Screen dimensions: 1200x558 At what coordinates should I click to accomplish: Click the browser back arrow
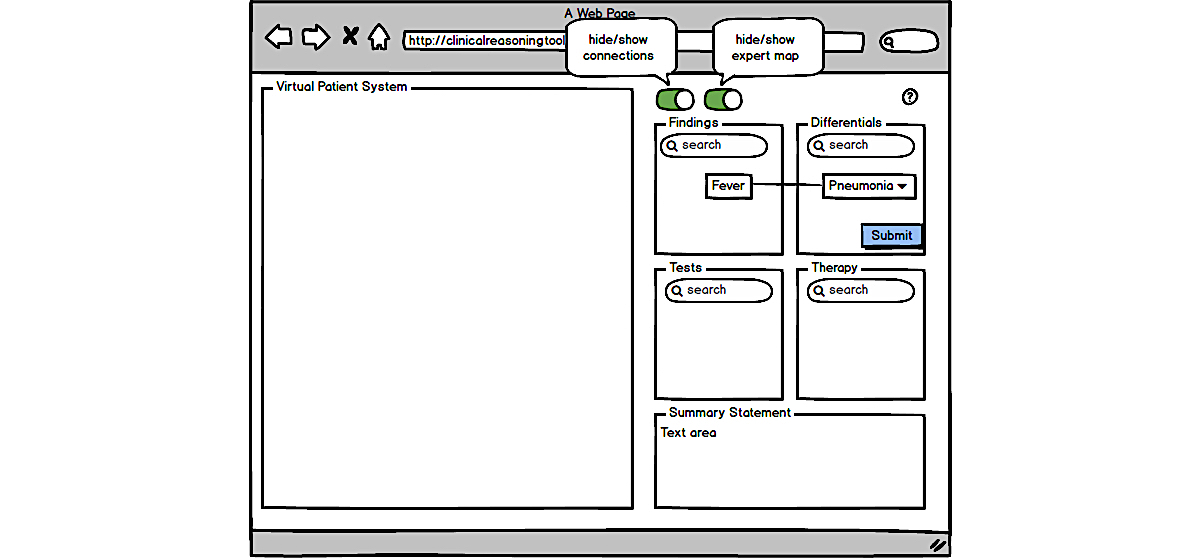(x=279, y=37)
